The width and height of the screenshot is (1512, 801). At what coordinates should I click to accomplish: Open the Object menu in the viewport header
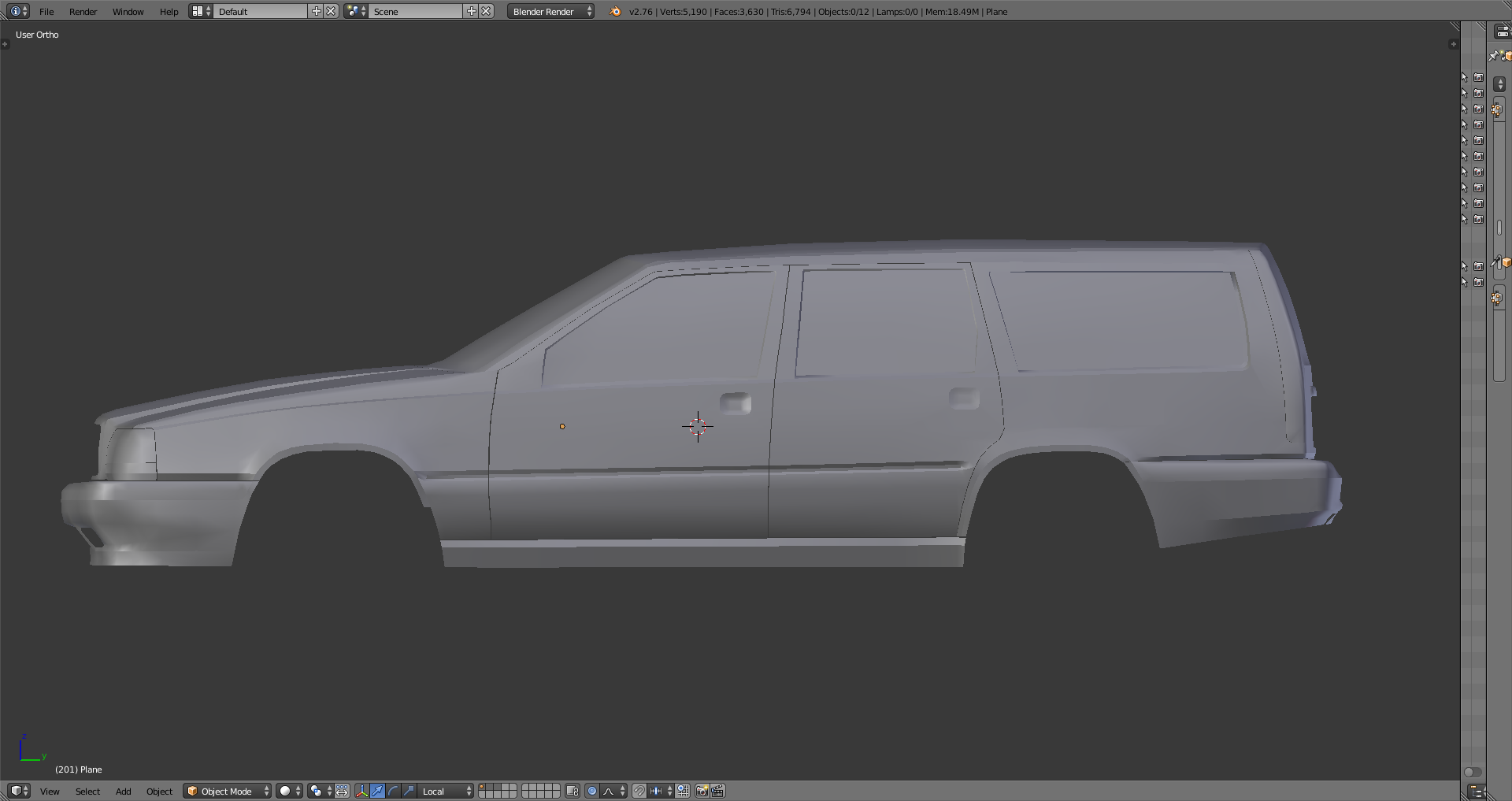pyautogui.click(x=159, y=792)
